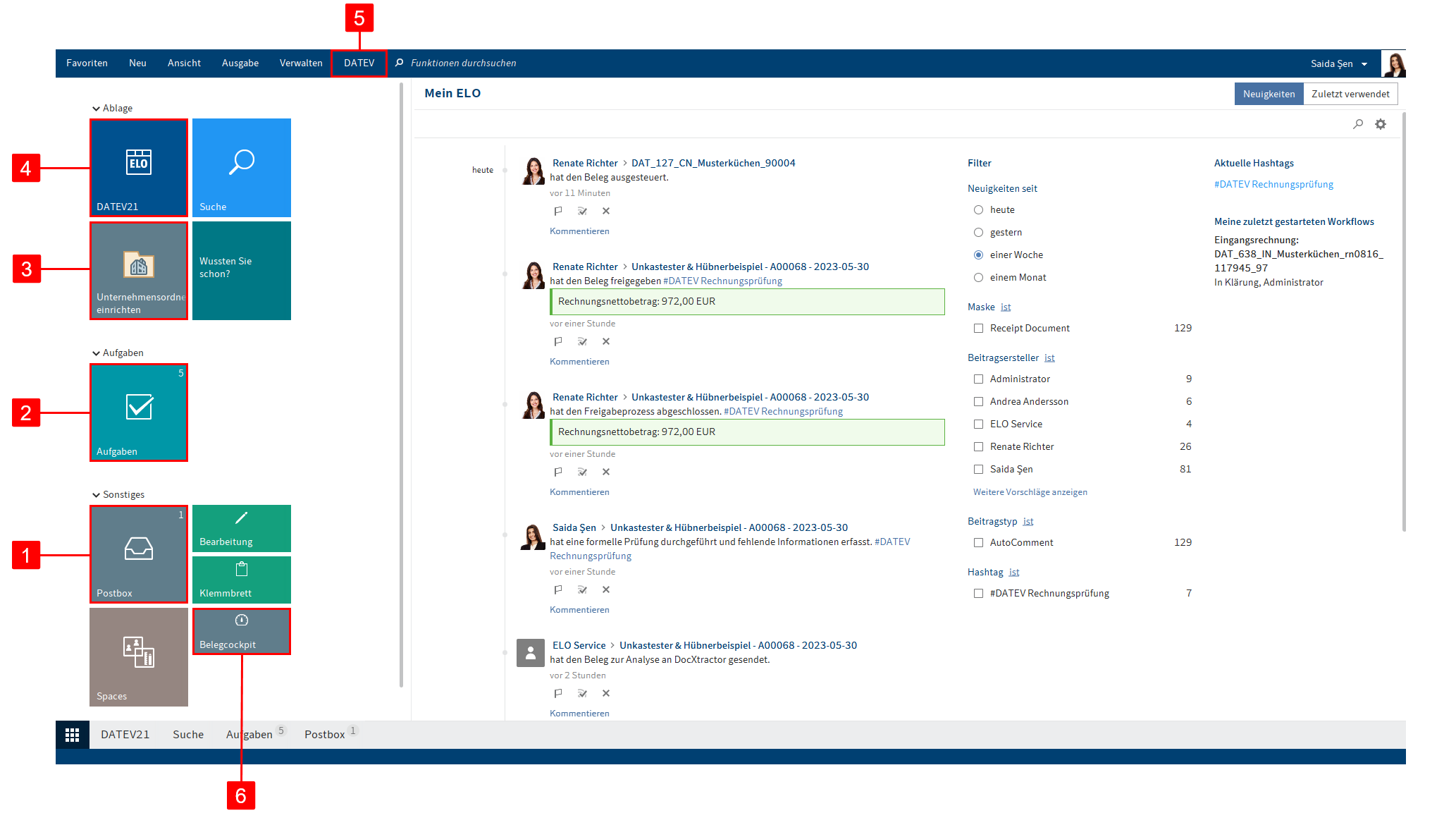1456x813 pixels.
Task: Mark 'Beleg freigegeben' post as read
Action: coord(582,341)
